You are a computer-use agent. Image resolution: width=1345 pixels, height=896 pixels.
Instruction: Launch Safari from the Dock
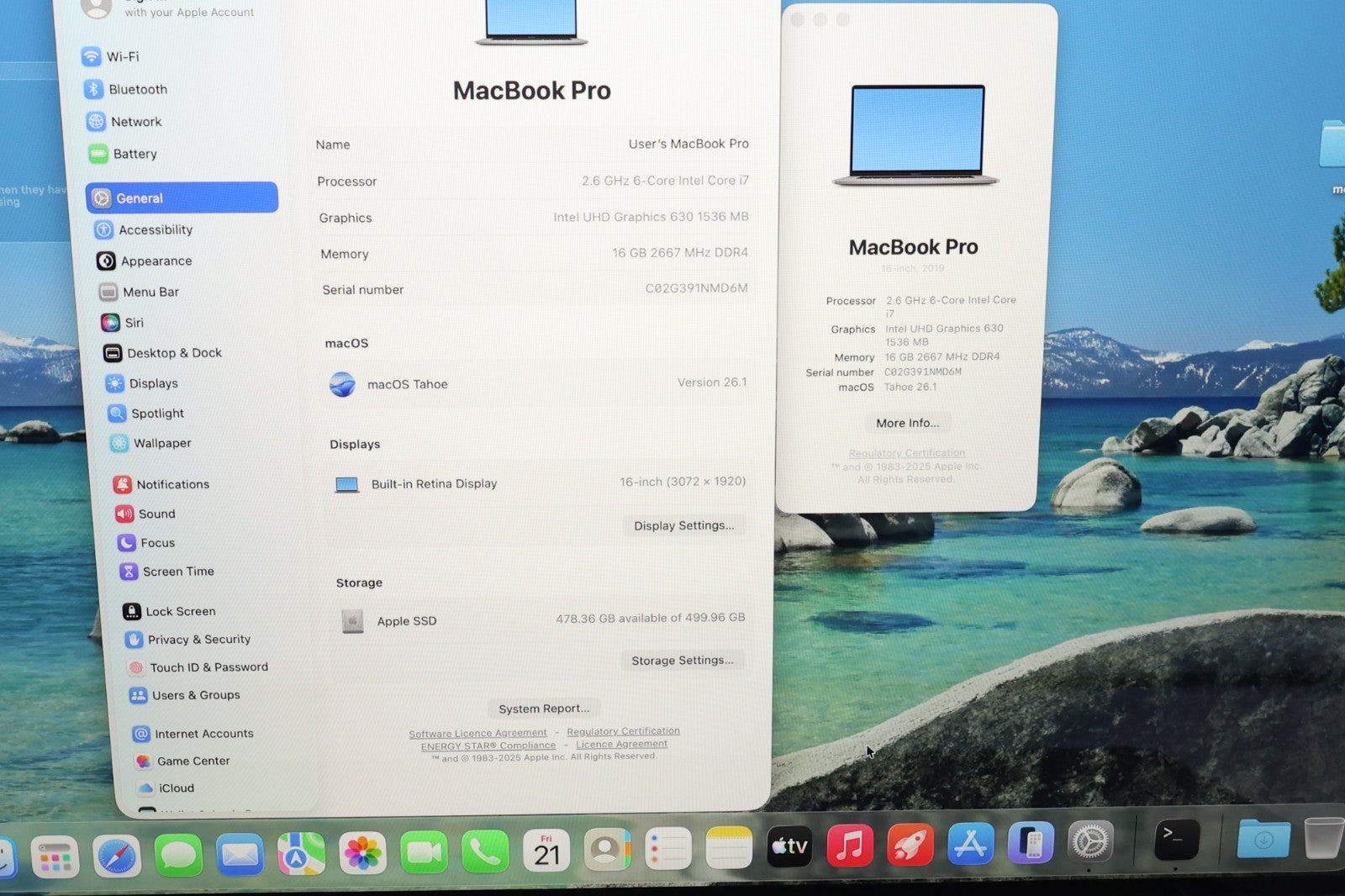[116, 855]
